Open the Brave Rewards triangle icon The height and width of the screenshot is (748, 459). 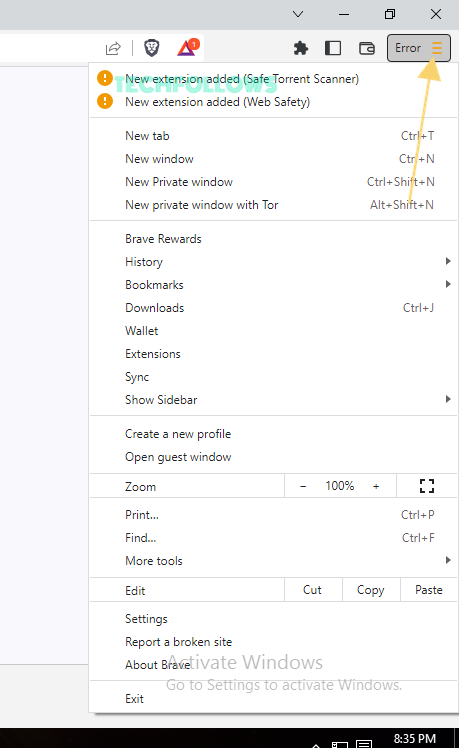(188, 47)
